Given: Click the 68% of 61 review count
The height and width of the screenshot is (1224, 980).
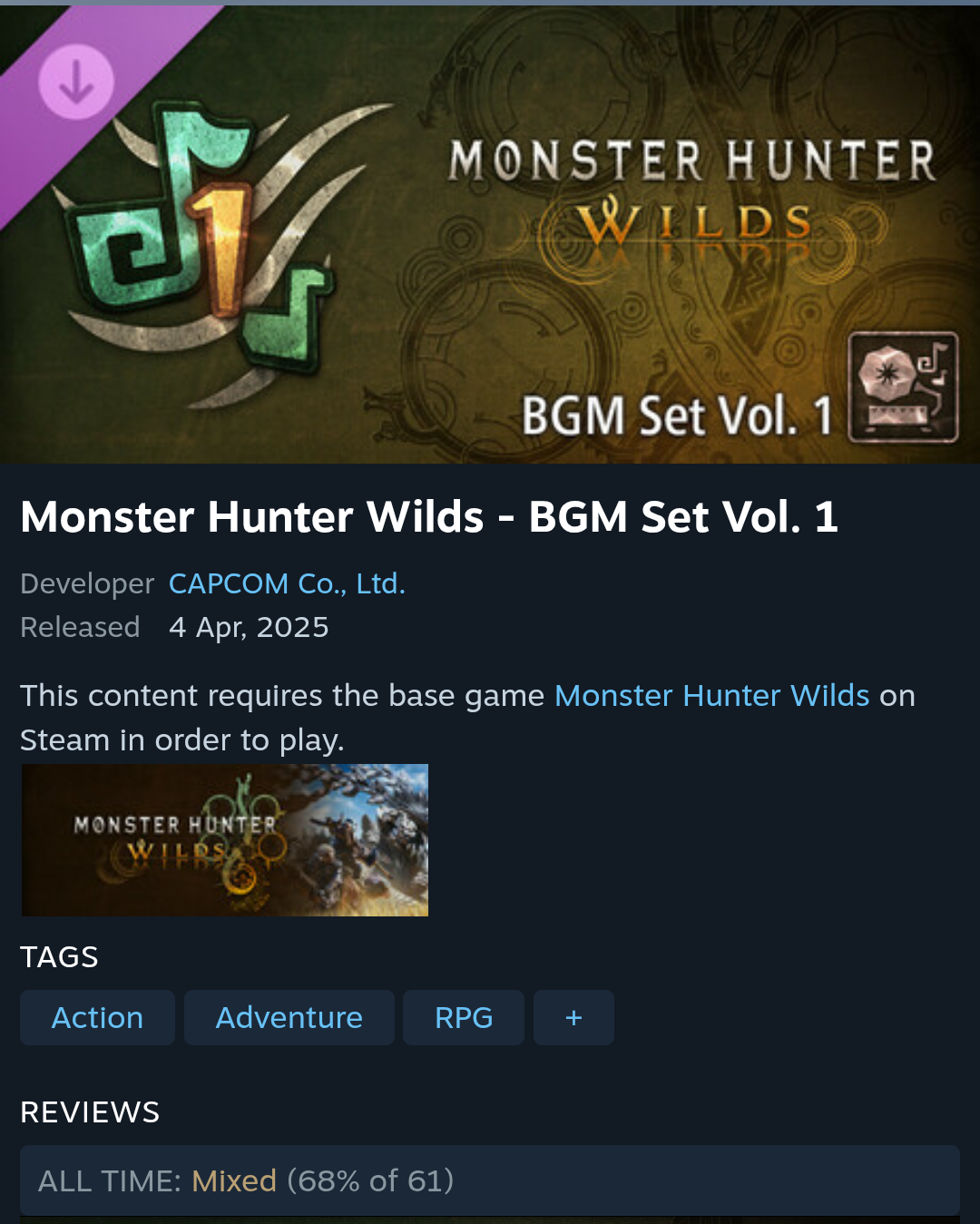Looking at the screenshot, I should pos(370,1180).
